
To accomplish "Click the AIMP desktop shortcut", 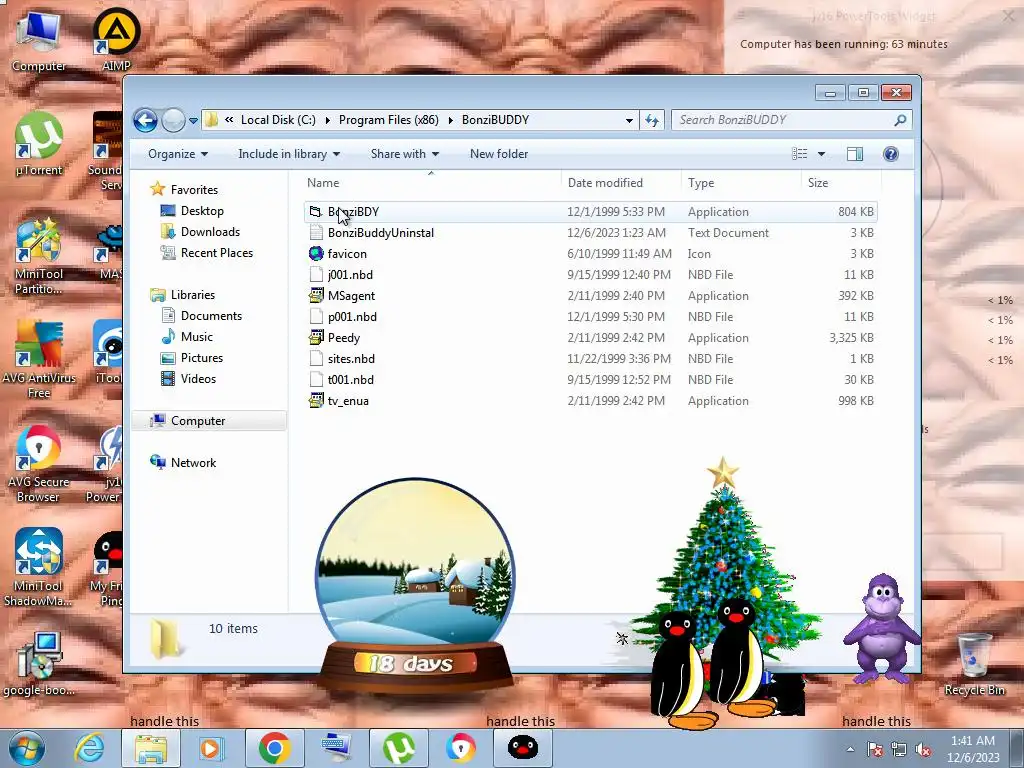I will point(116,39).
